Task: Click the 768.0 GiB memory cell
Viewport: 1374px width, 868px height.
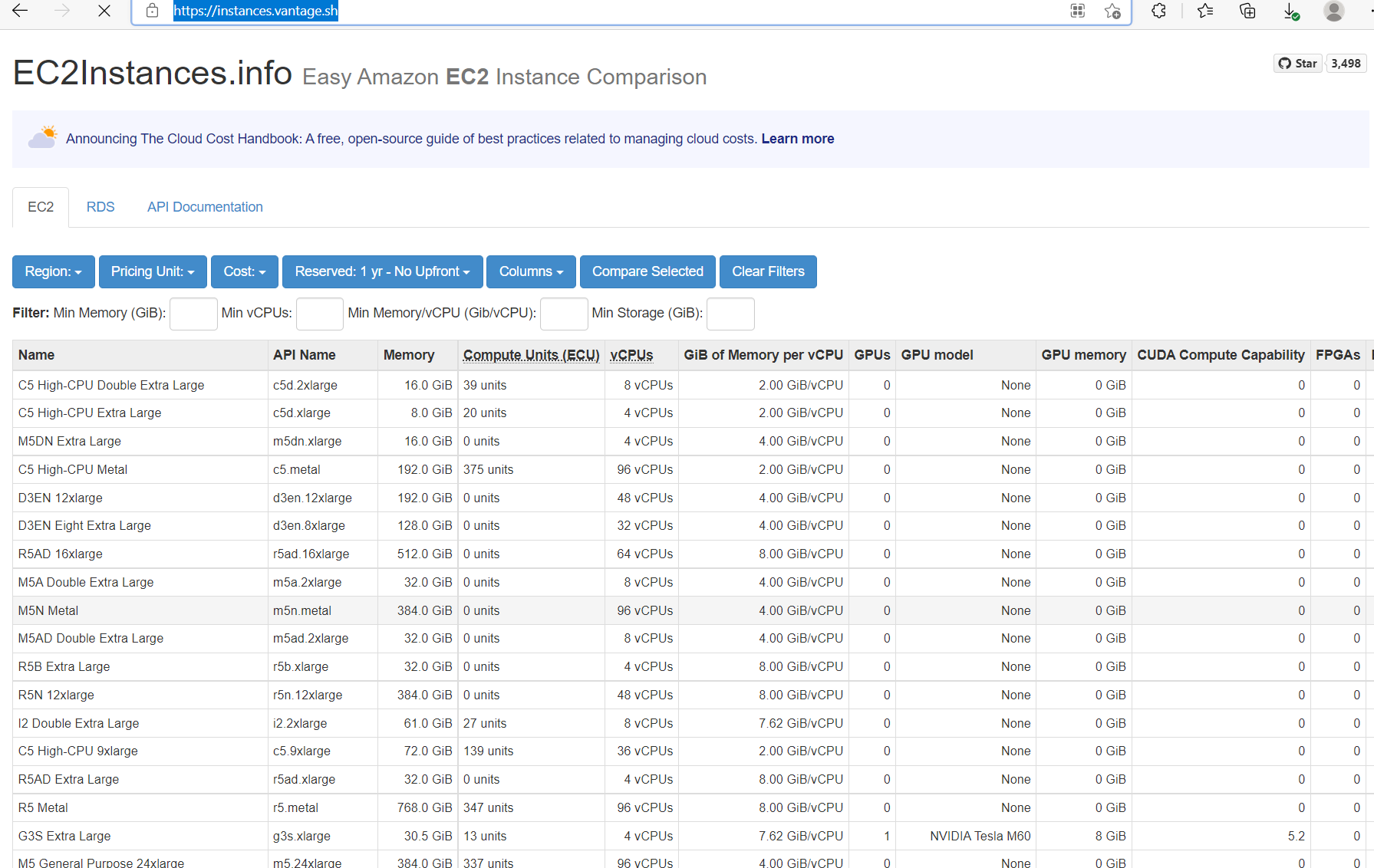Action: 417,808
